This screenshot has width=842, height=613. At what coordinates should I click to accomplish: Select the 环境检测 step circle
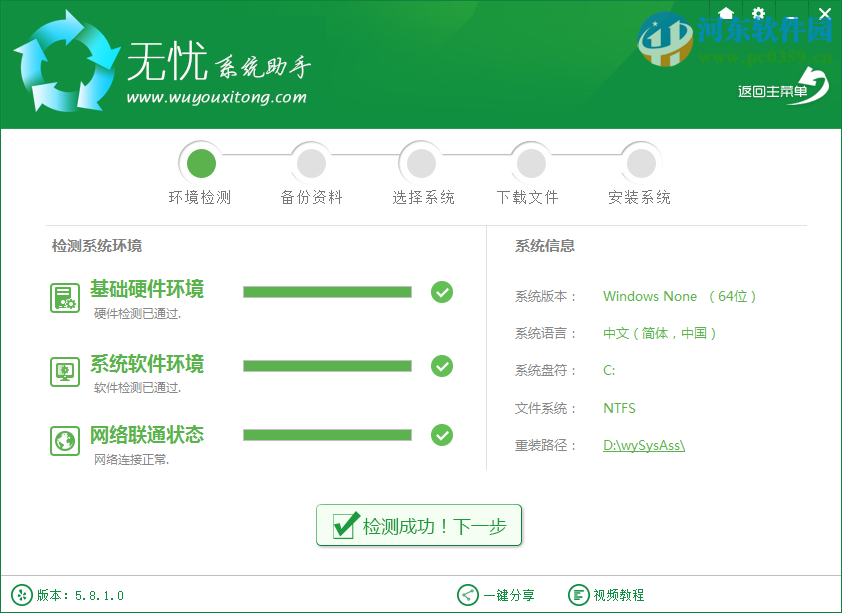[201, 161]
